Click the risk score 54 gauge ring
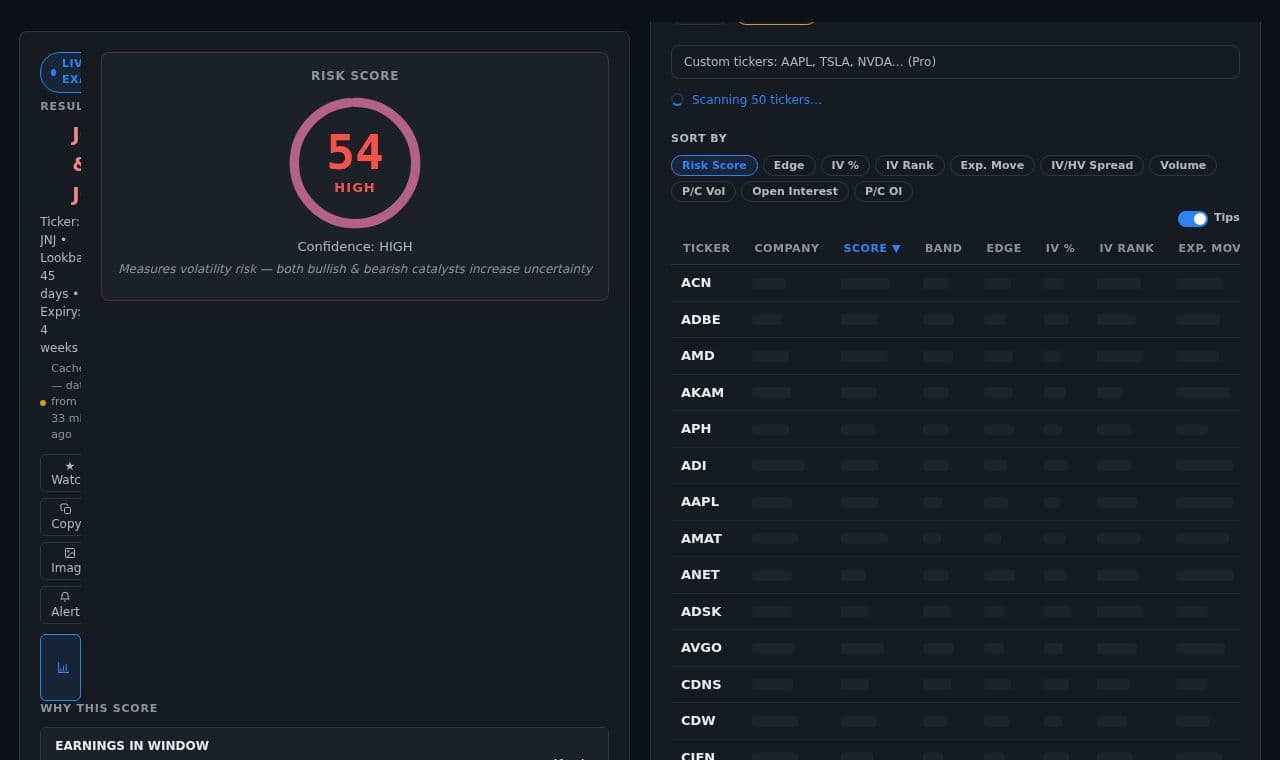Screen dimensions: 1280x760 [x=355, y=163]
